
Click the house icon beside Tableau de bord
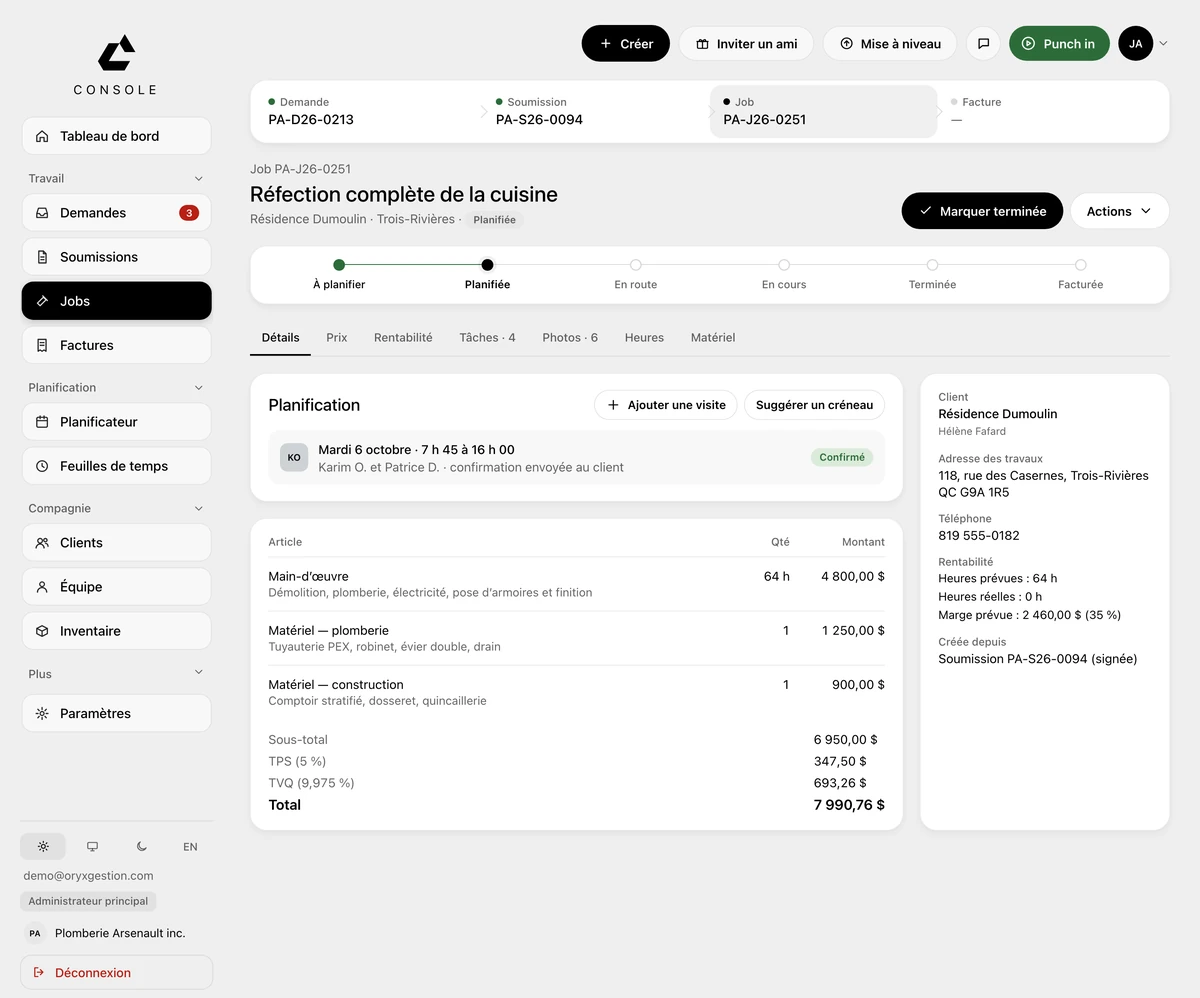[42, 136]
